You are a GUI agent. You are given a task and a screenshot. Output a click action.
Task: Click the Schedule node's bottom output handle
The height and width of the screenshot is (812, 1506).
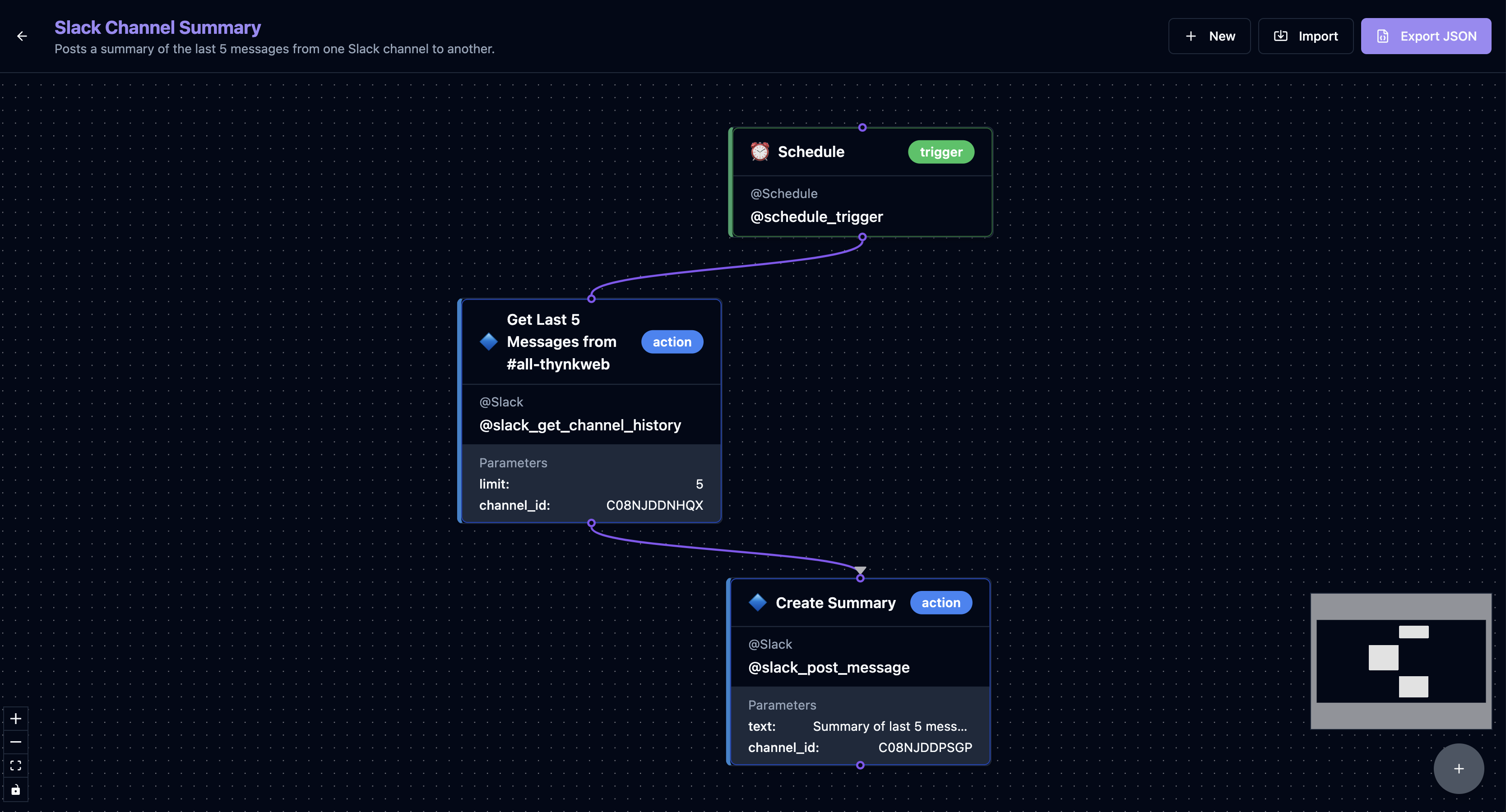point(862,237)
